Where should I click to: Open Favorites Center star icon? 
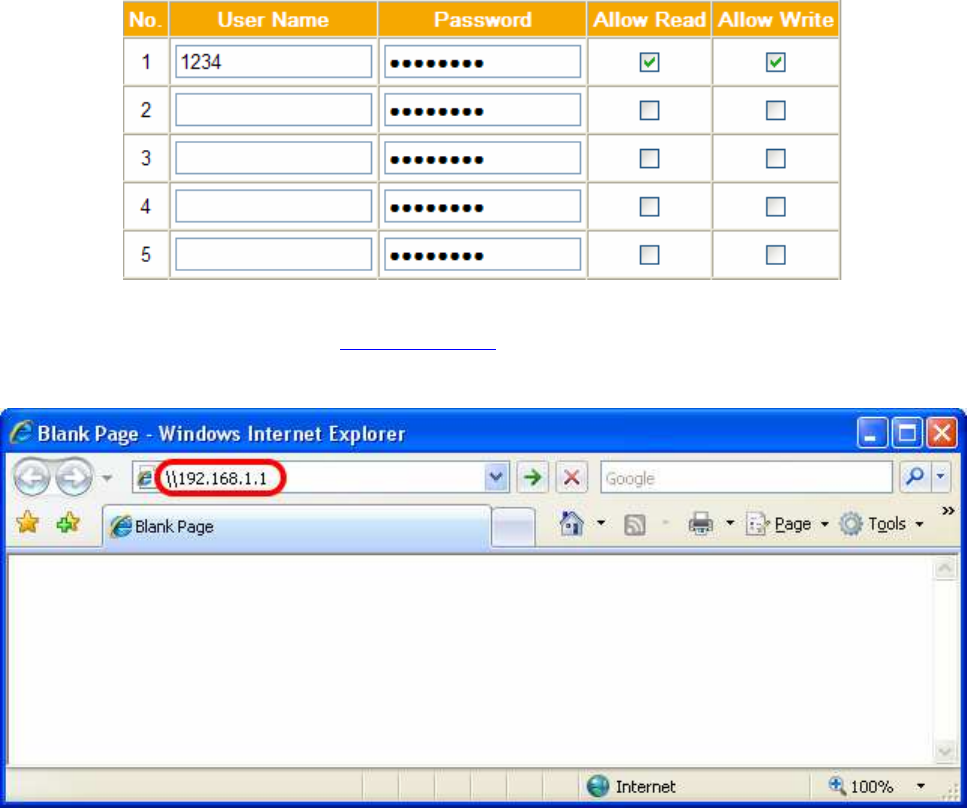point(28,523)
